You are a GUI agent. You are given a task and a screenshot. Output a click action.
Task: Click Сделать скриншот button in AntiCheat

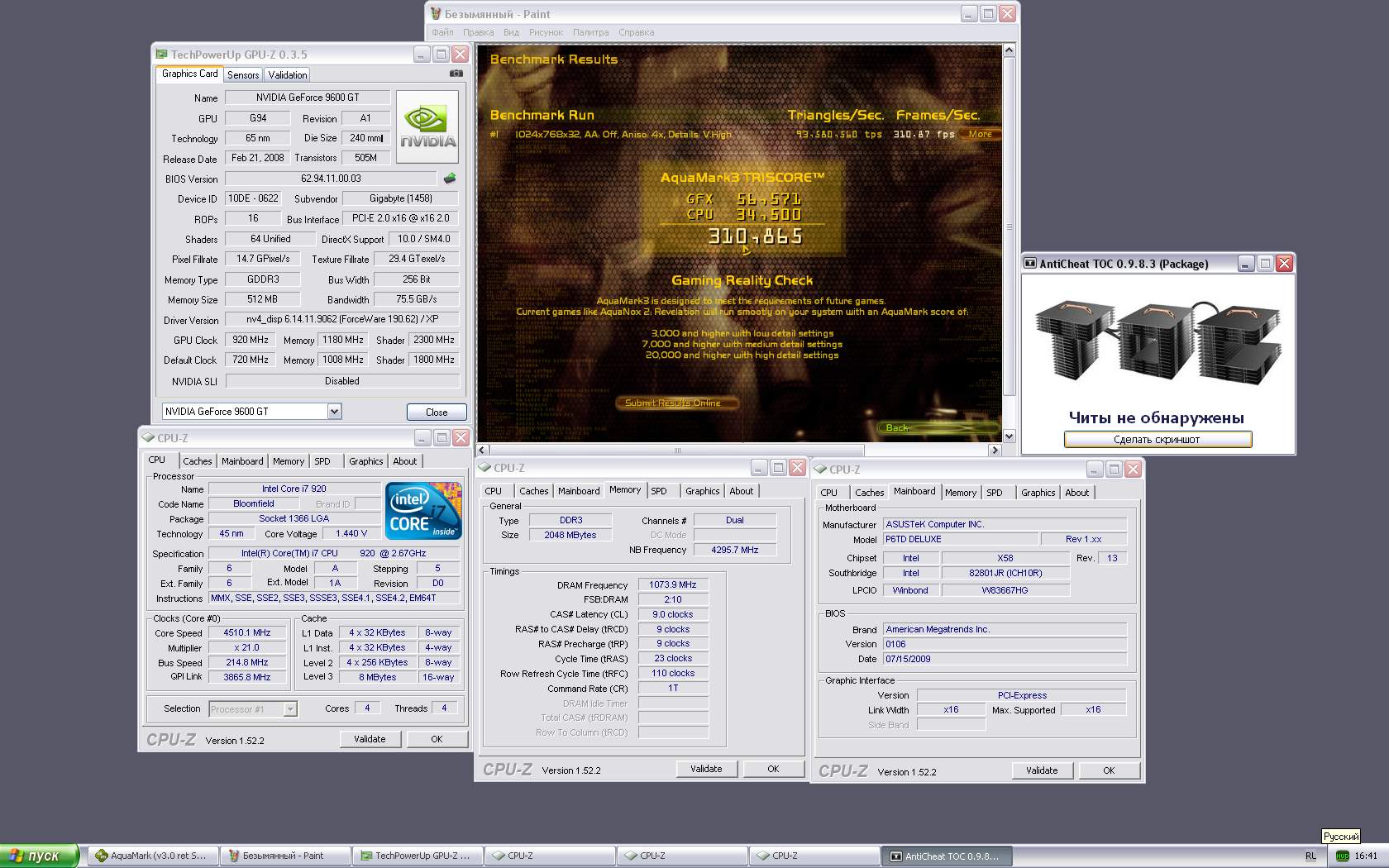point(1157,439)
